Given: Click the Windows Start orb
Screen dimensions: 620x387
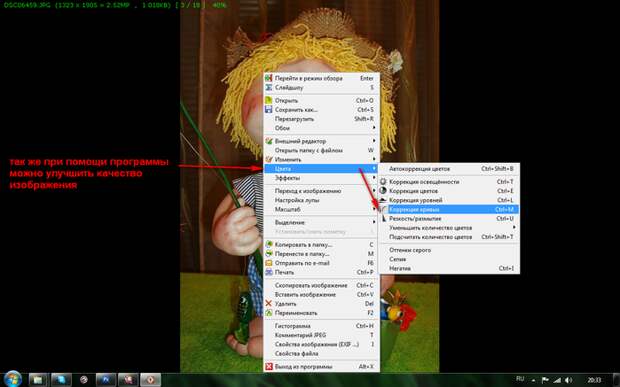Looking at the screenshot, I should [13, 379].
